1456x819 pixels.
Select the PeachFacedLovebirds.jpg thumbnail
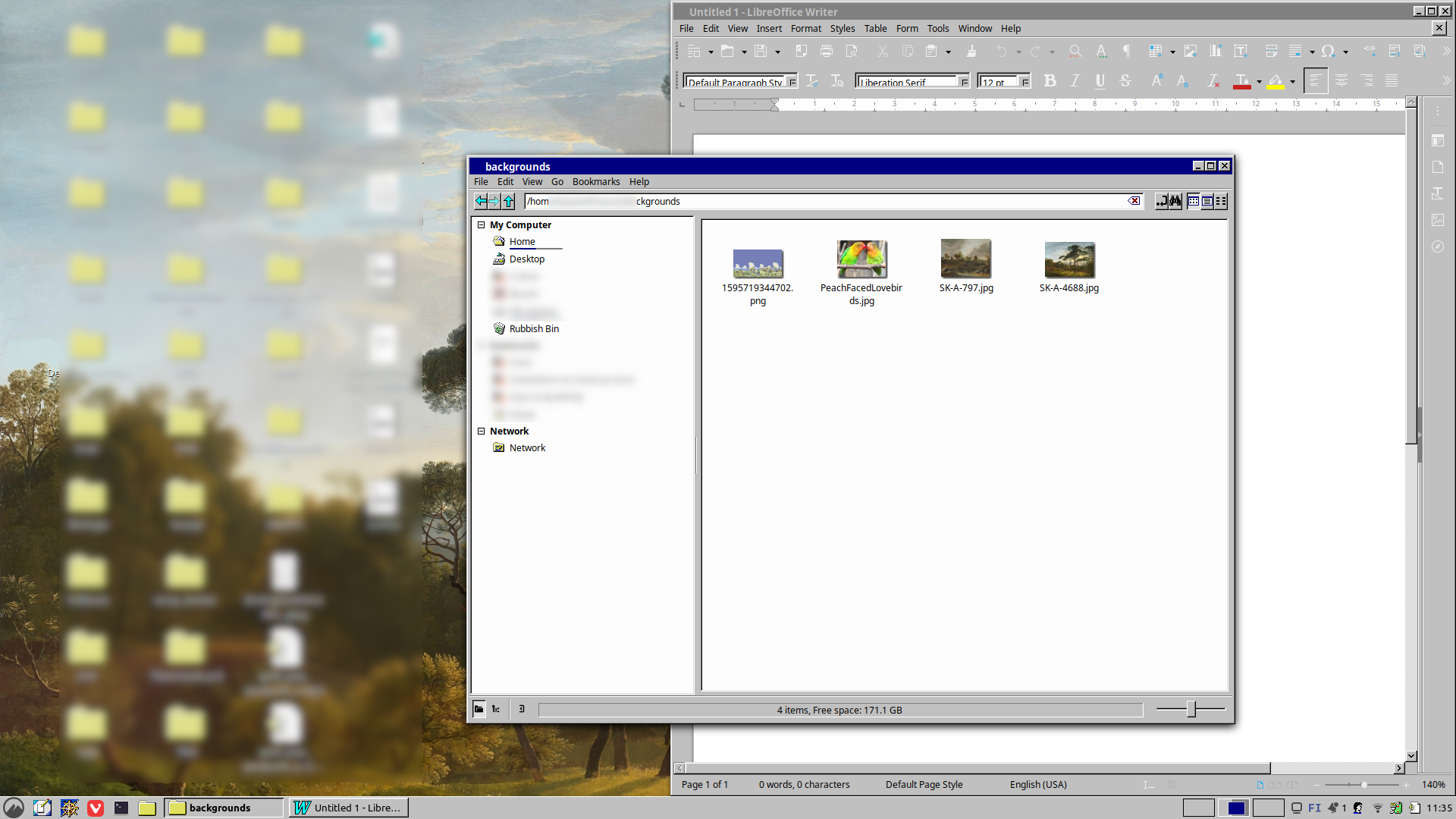coord(861,259)
